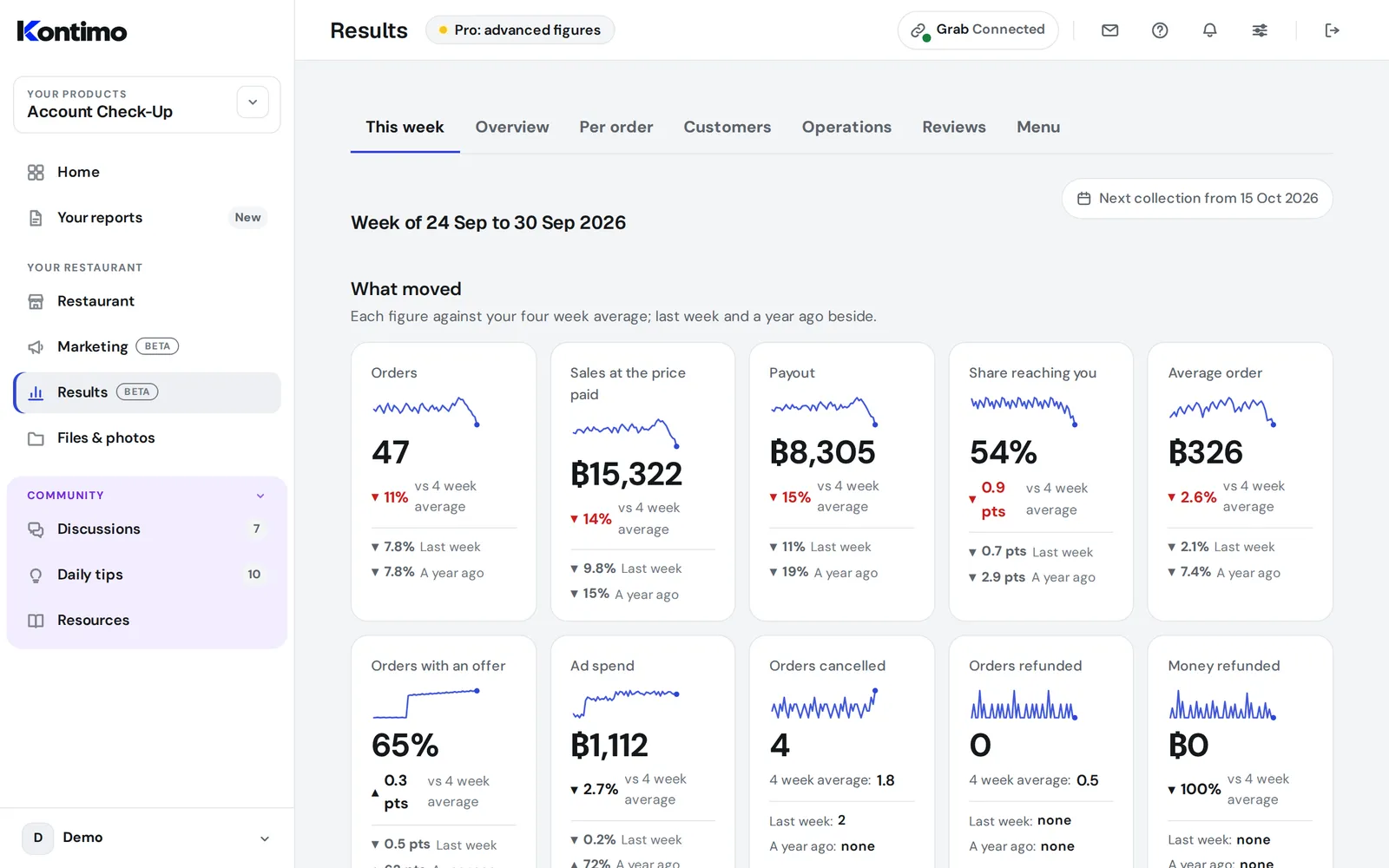Switch to the Overview tab
This screenshot has width=1389, height=868.
coord(512,127)
